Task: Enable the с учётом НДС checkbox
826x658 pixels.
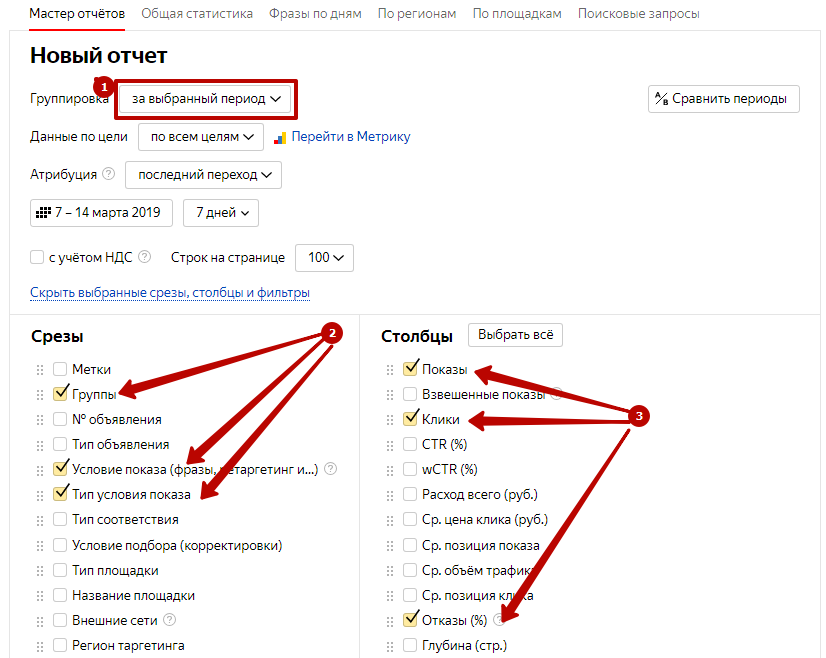Action: [x=37, y=257]
